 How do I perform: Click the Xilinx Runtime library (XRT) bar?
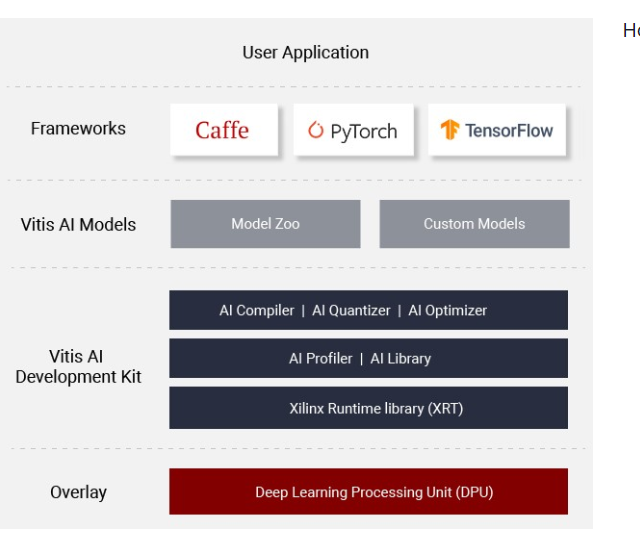[368, 408]
